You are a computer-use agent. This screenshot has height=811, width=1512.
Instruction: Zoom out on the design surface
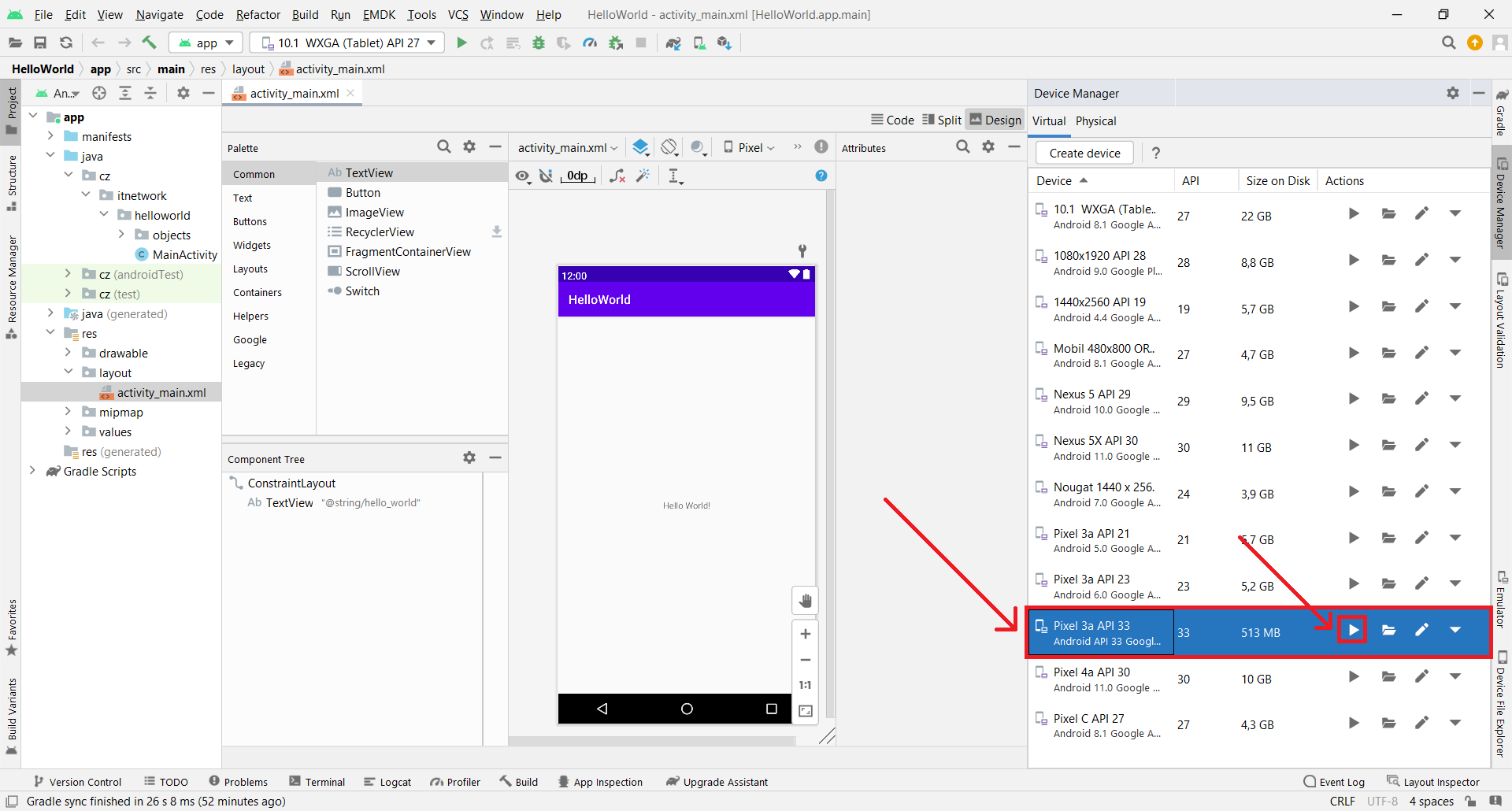[806, 660]
